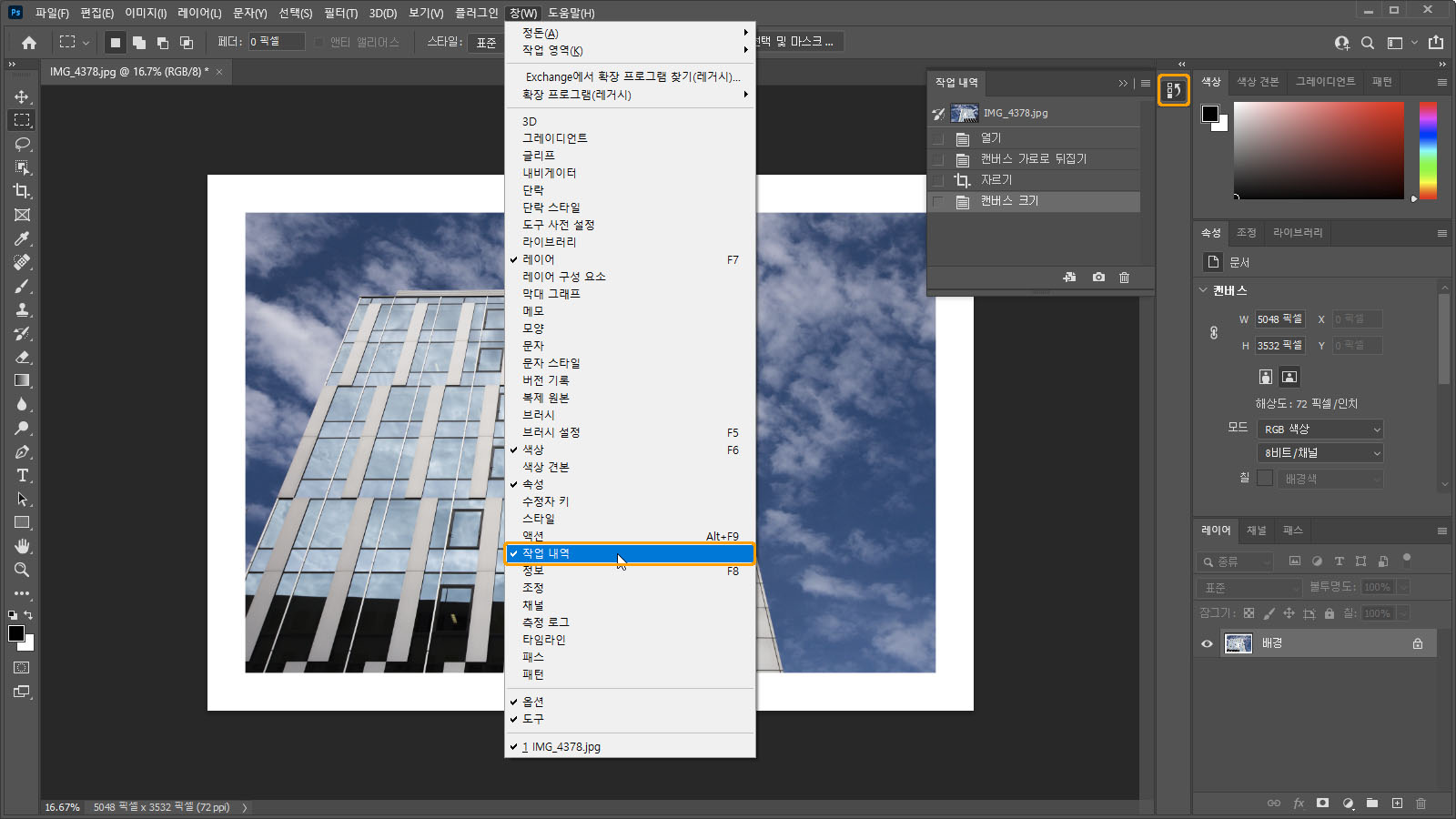This screenshot has width=1456, height=819.
Task: Open the 8비트/채널 dropdown
Action: click(x=1320, y=453)
